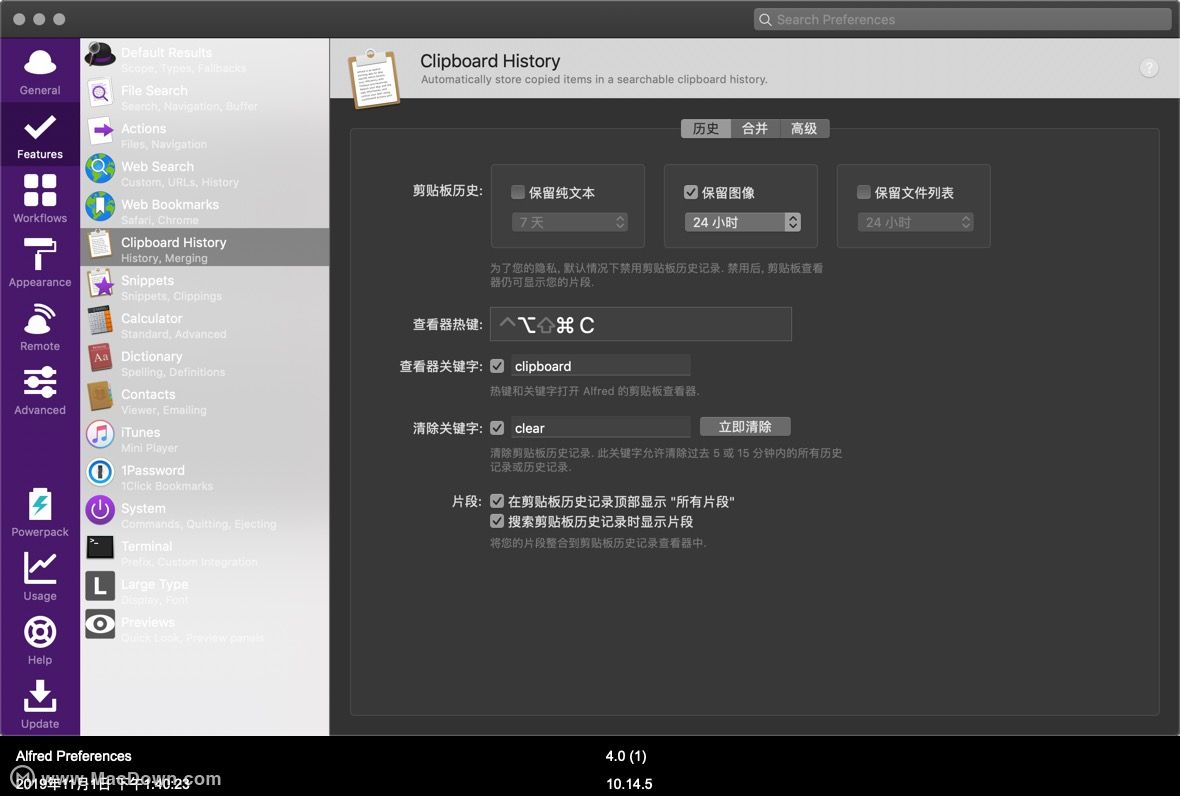1180x796 pixels.
Task: Open the Remote section
Action: 40,327
